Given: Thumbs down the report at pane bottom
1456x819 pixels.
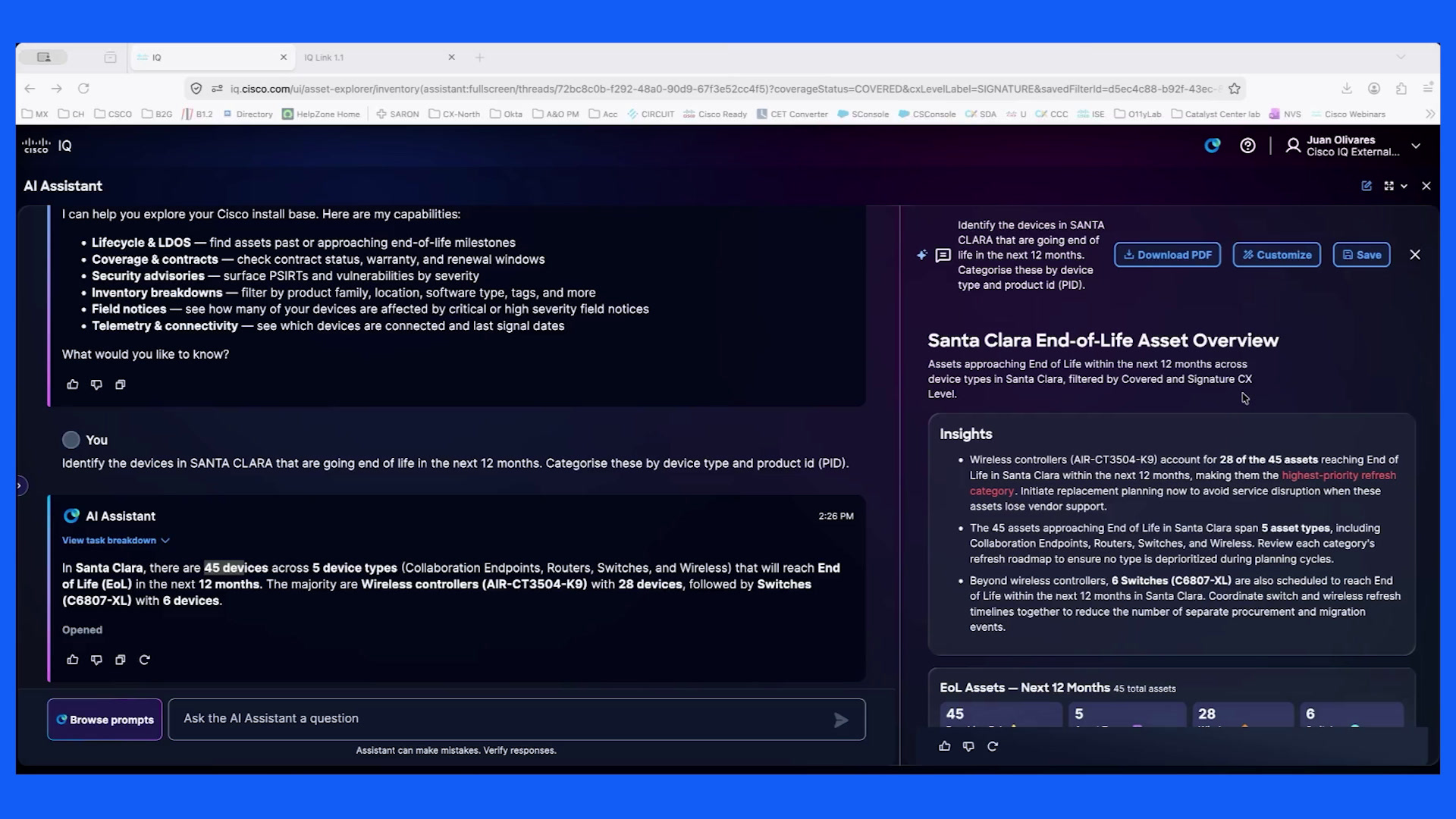Looking at the screenshot, I should pos(968,746).
